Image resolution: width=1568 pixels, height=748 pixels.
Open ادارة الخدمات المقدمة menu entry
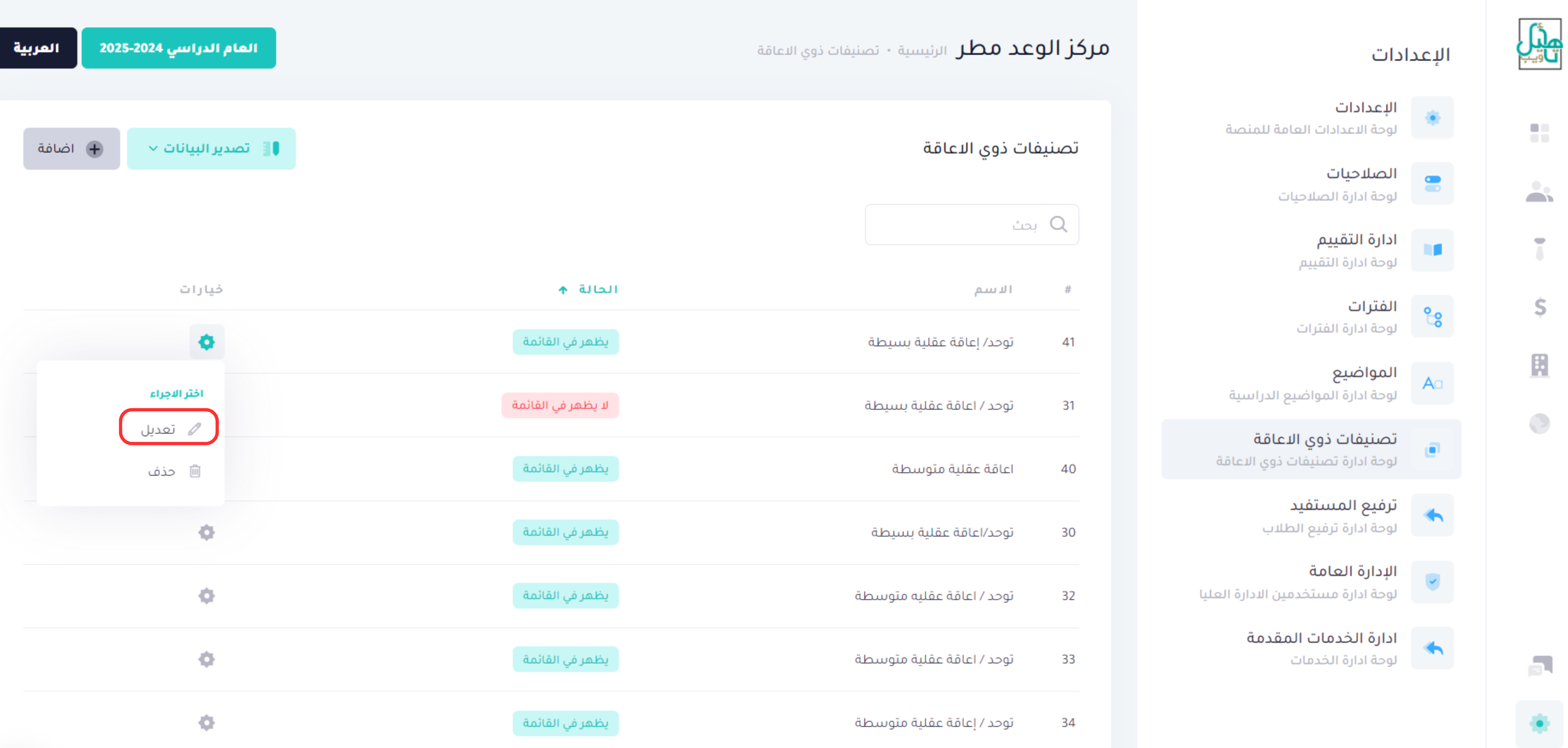[x=1312, y=648]
